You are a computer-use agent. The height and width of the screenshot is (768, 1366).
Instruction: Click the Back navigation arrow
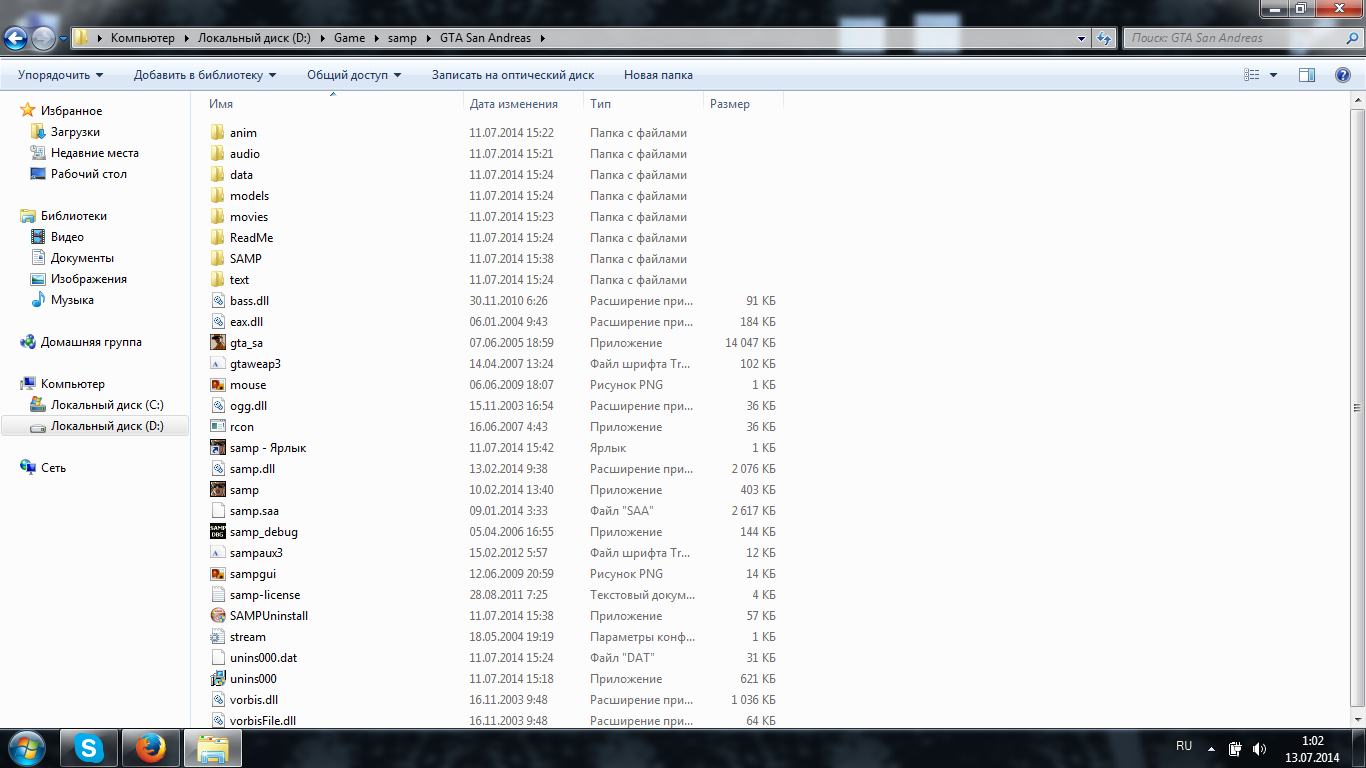point(16,38)
